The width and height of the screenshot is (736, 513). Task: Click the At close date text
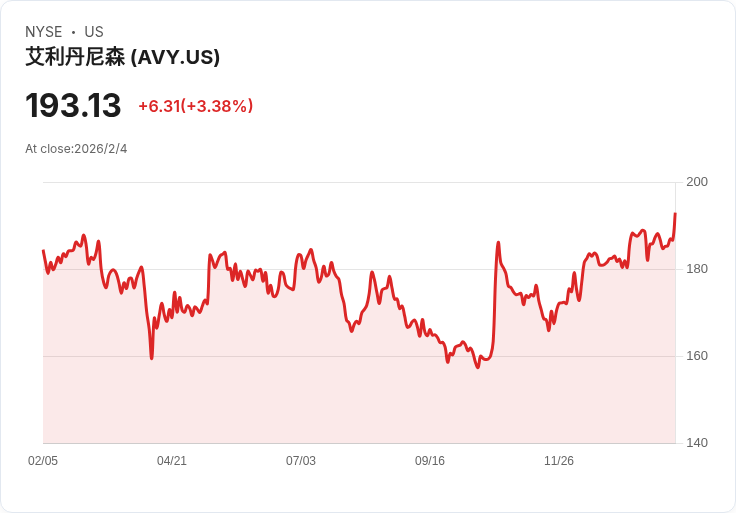76,149
